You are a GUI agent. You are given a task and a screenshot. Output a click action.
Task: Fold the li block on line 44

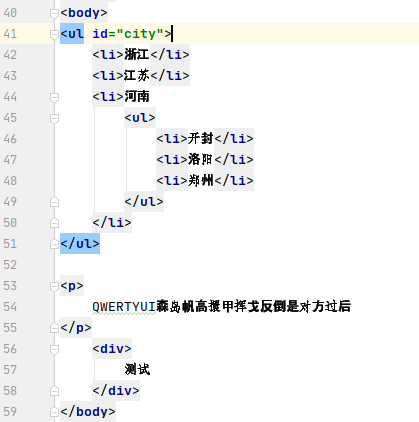54,97
